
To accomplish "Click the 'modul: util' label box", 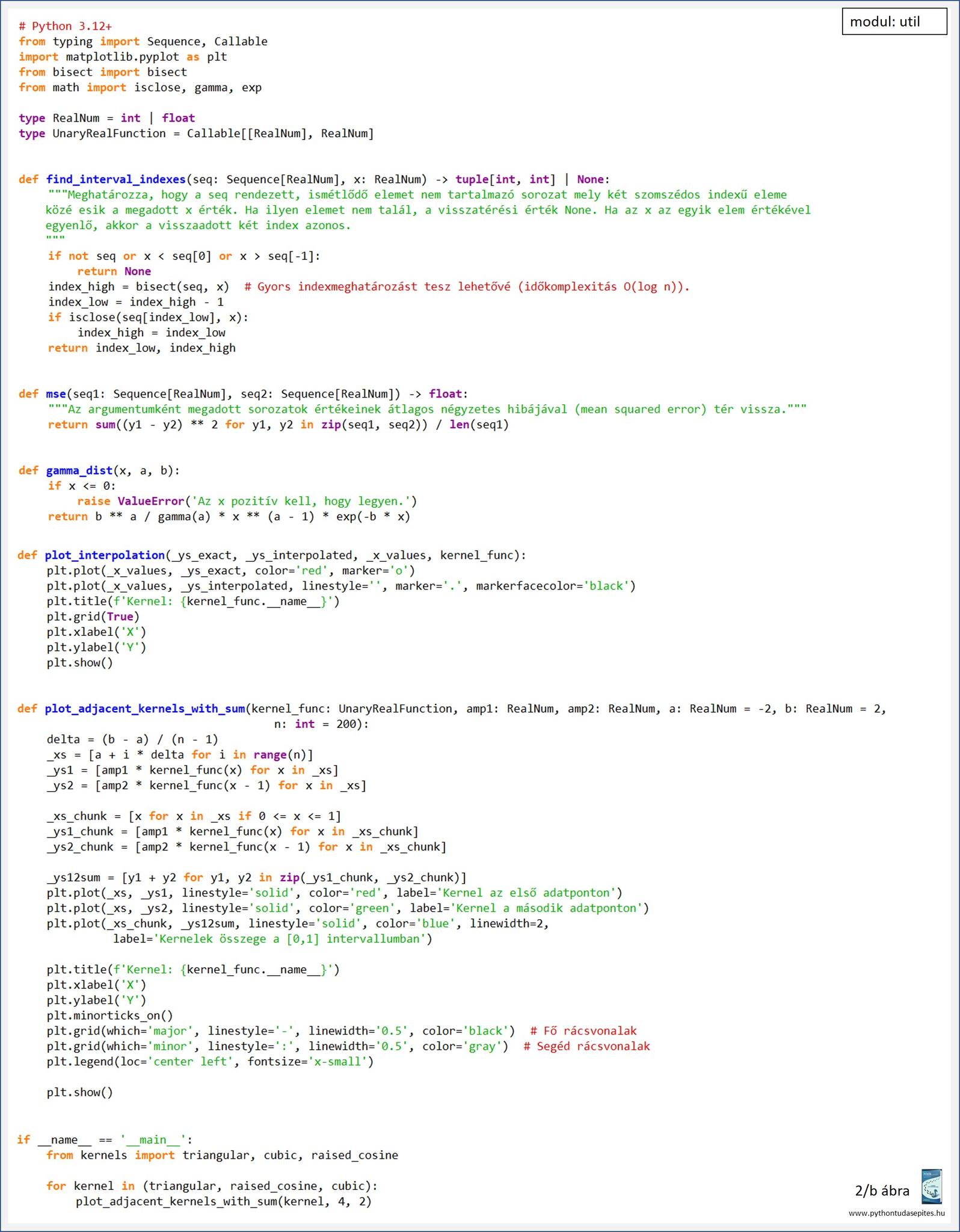I will coord(894,22).
